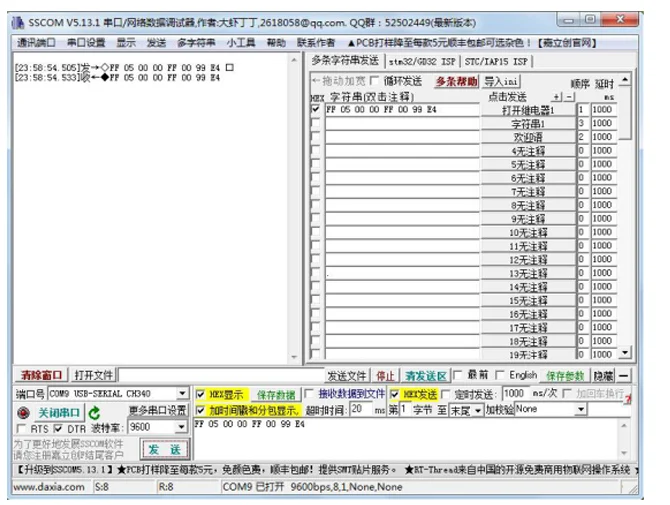Open the 显示 menu
670x505 pixels.
click(126, 43)
